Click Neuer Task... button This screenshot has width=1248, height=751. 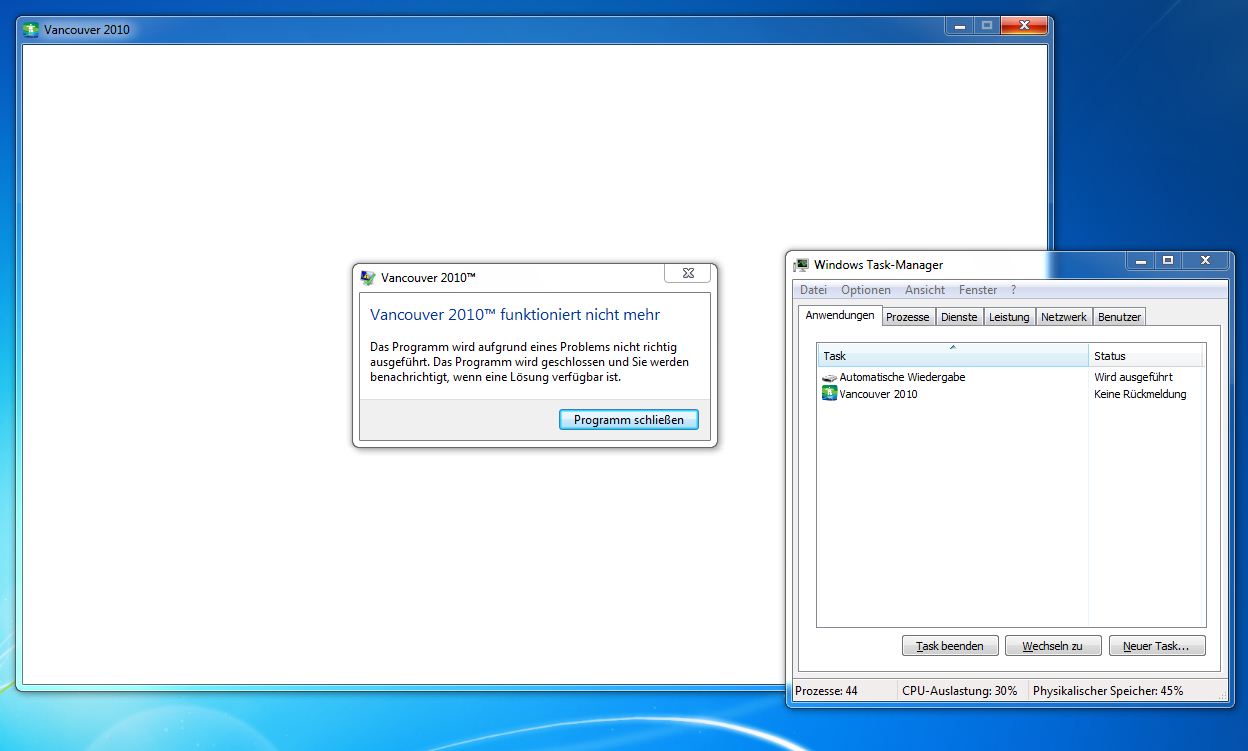pos(1157,646)
